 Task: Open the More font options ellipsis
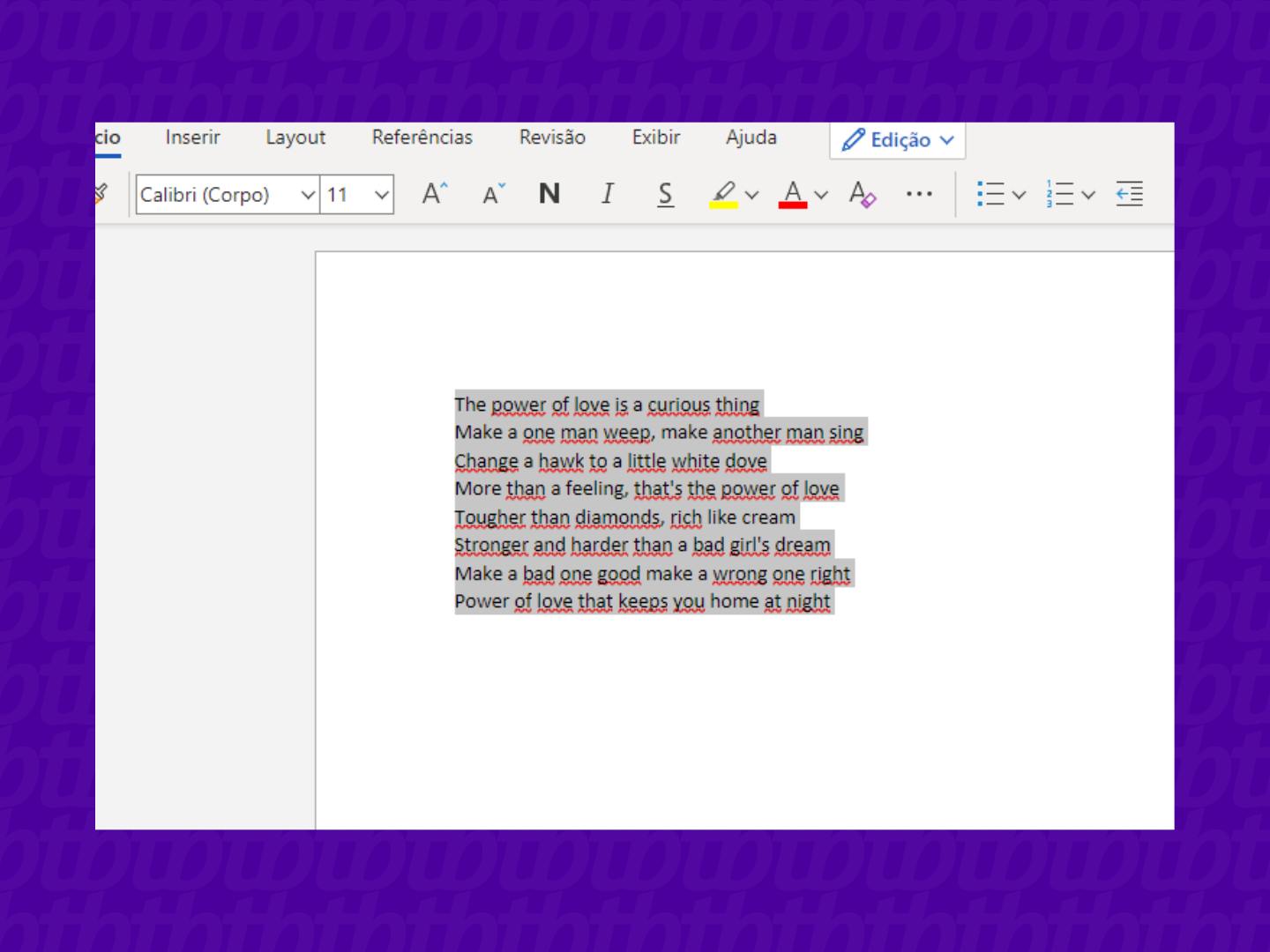pos(919,194)
